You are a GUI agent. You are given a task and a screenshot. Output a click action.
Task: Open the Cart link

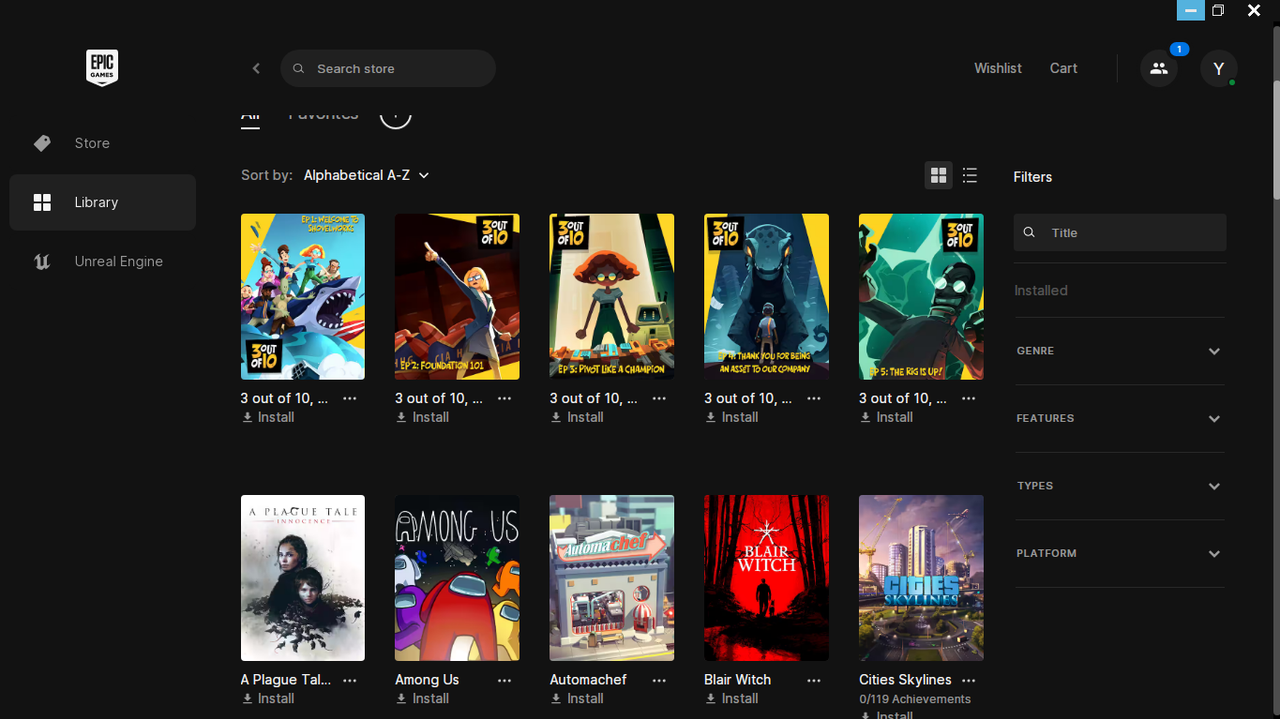pos(1063,68)
